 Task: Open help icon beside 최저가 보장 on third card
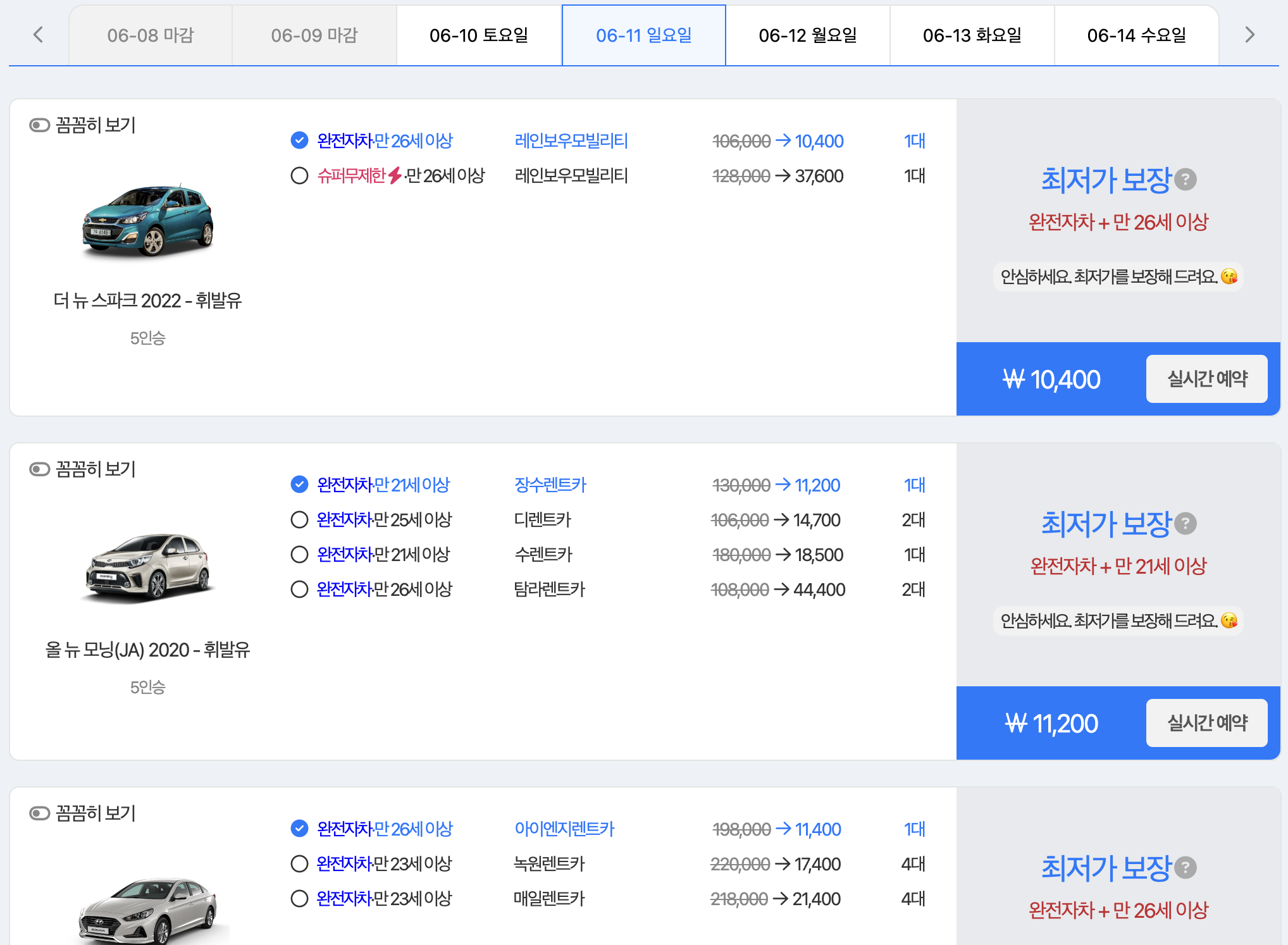pos(1186,868)
